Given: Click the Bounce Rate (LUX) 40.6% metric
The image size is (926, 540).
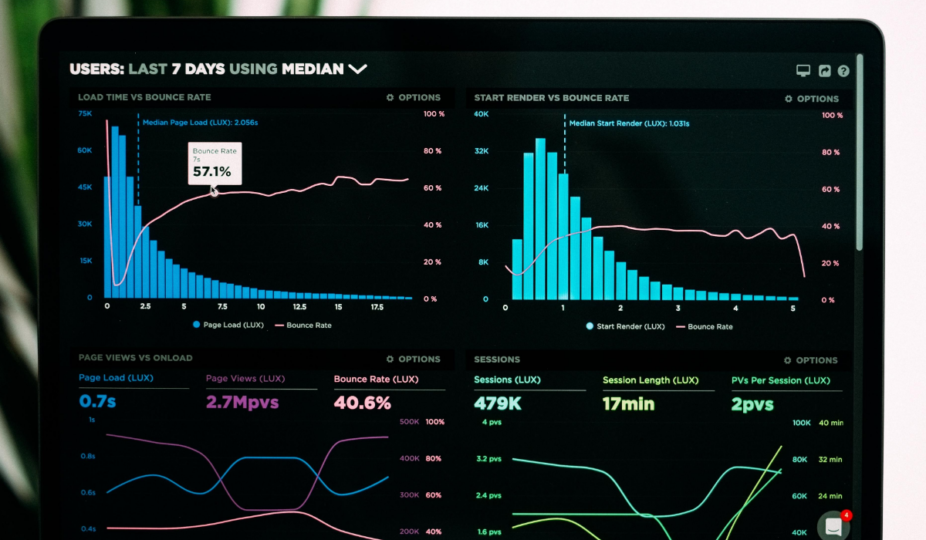Looking at the screenshot, I should point(362,403).
